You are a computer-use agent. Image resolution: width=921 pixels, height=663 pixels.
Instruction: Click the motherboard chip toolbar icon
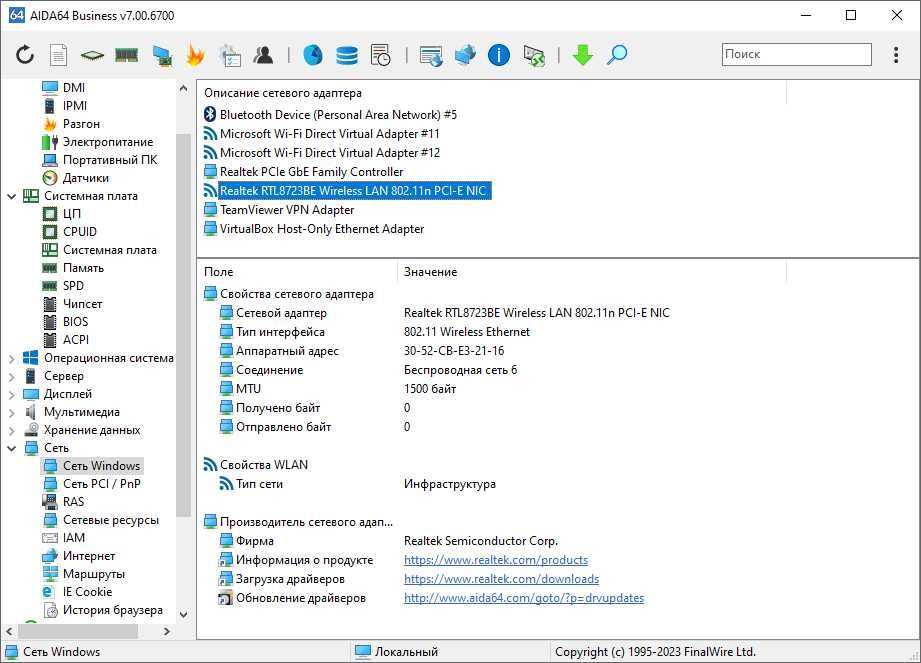coord(92,56)
